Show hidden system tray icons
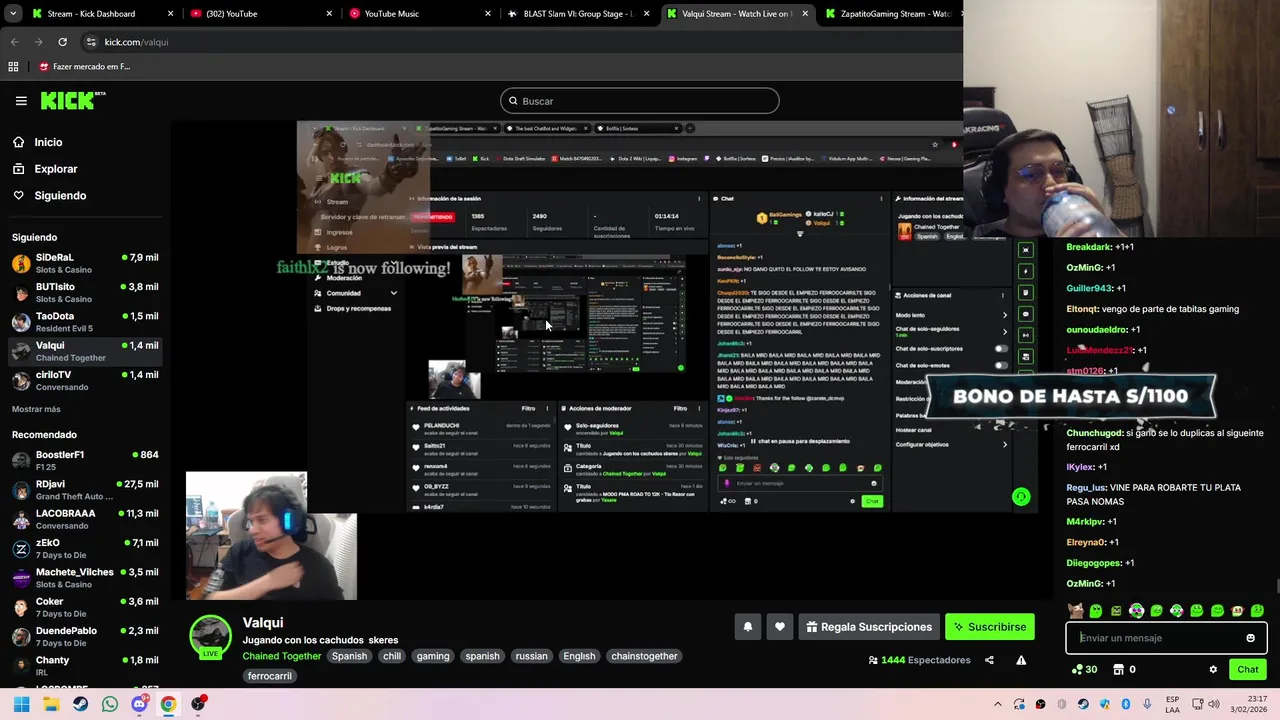 tap(997, 704)
